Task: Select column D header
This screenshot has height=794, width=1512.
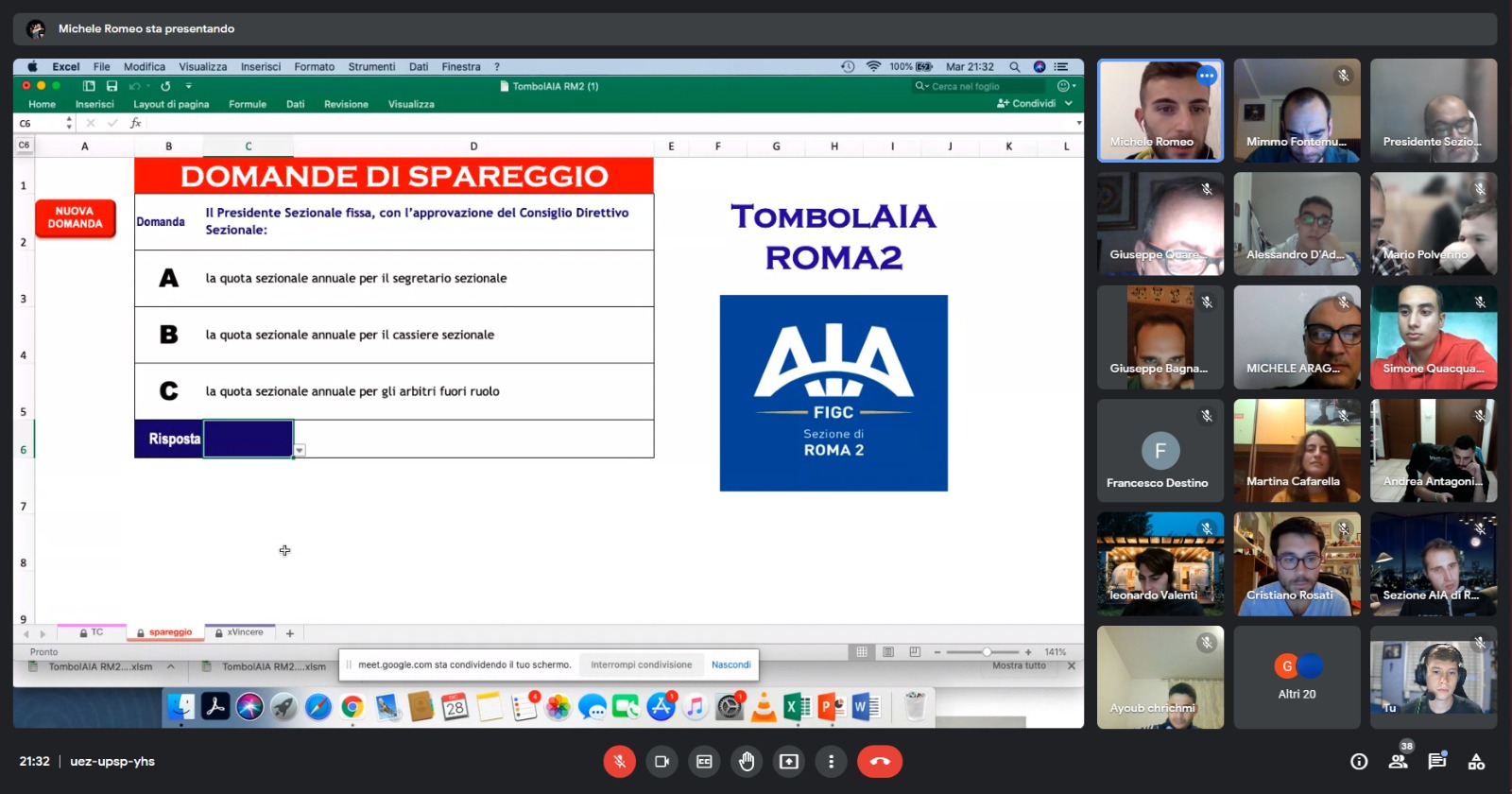Action: (473, 147)
